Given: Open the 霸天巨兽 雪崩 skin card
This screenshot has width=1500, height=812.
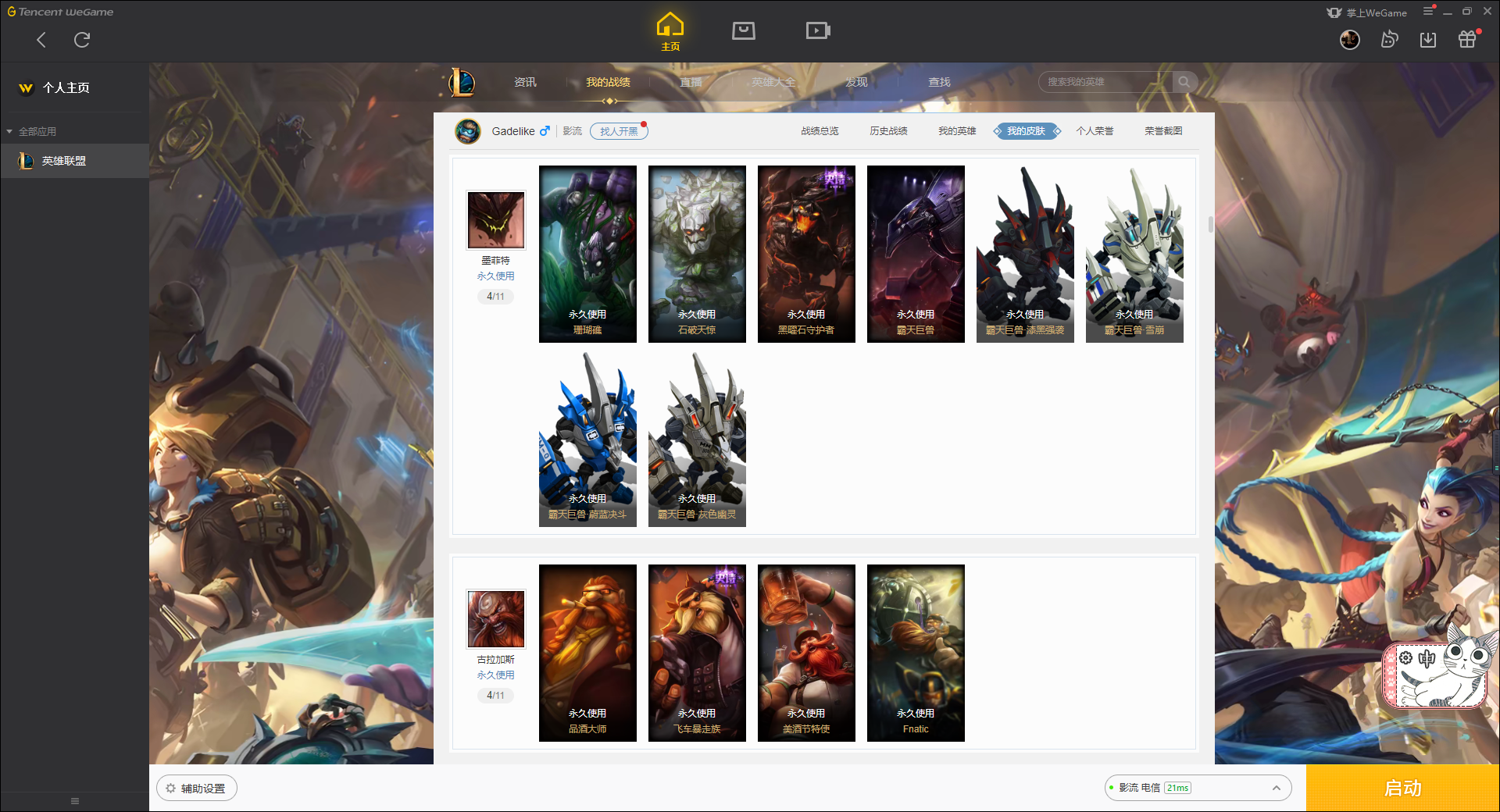Looking at the screenshot, I should tap(1134, 254).
